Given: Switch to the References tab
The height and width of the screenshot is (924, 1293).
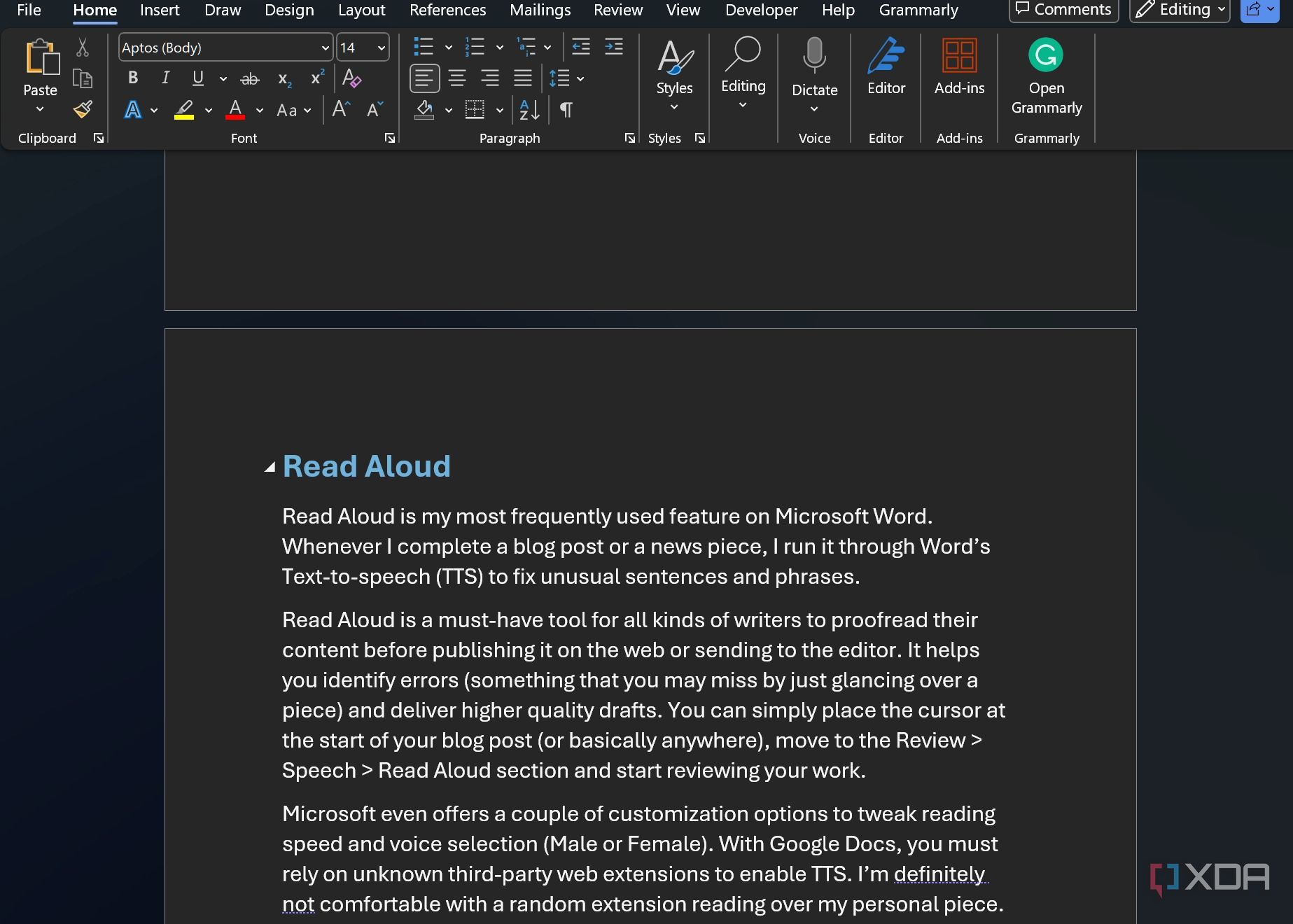Looking at the screenshot, I should [447, 10].
